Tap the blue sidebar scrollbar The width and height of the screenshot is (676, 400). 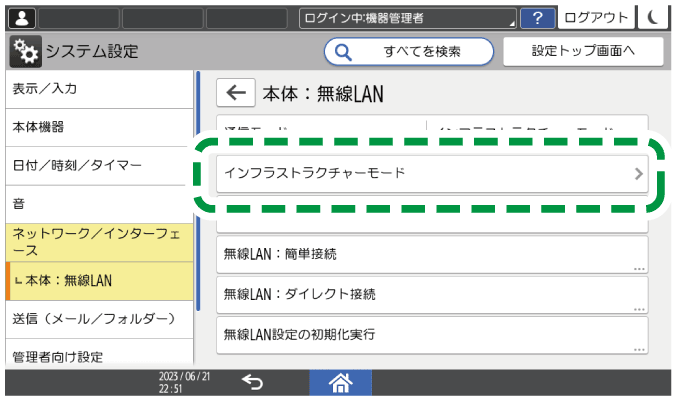click(x=198, y=191)
